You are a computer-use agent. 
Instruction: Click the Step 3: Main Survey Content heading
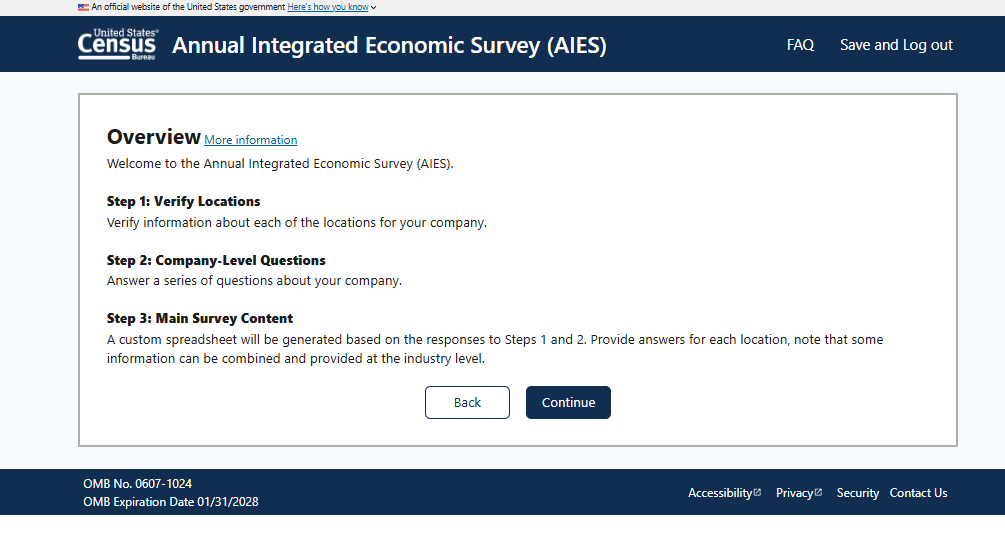click(x=200, y=318)
